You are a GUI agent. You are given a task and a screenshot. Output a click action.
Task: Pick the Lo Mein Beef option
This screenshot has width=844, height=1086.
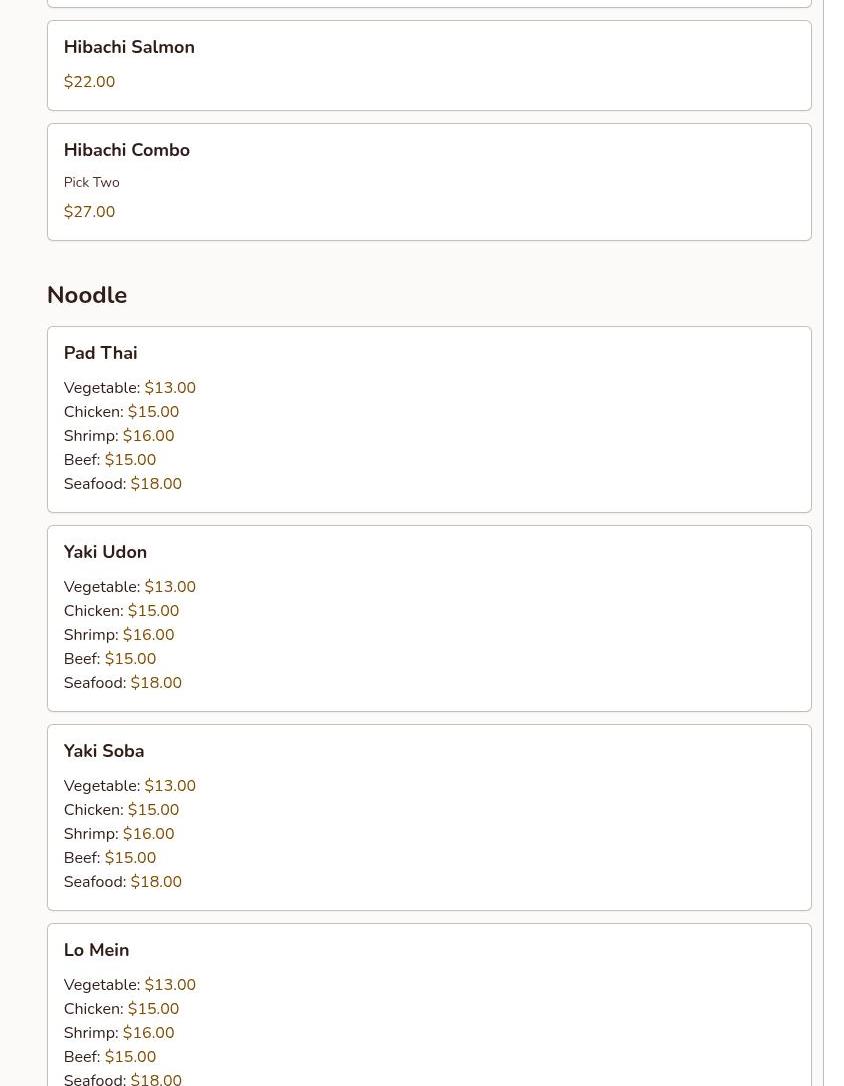tap(109, 1057)
